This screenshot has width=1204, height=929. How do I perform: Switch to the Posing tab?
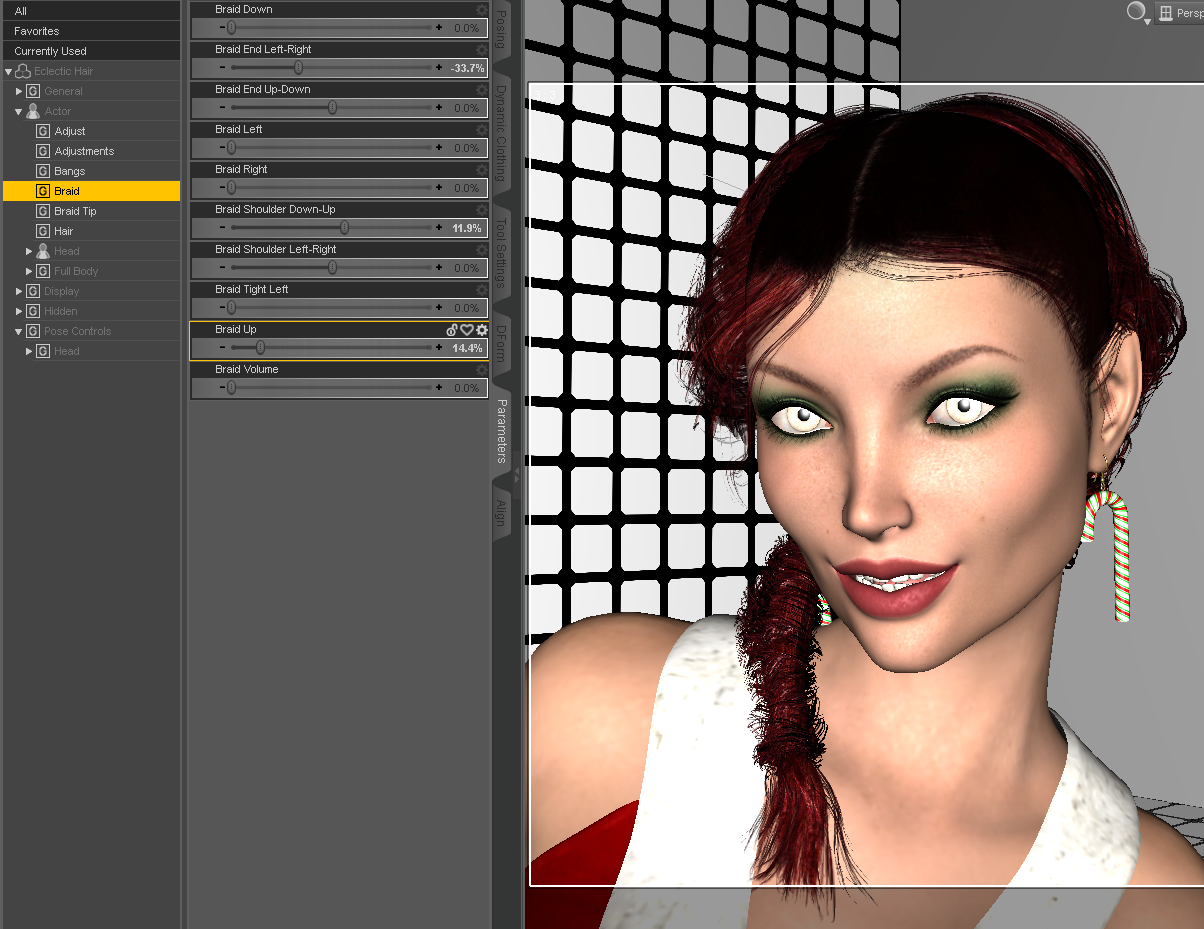click(502, 30)
